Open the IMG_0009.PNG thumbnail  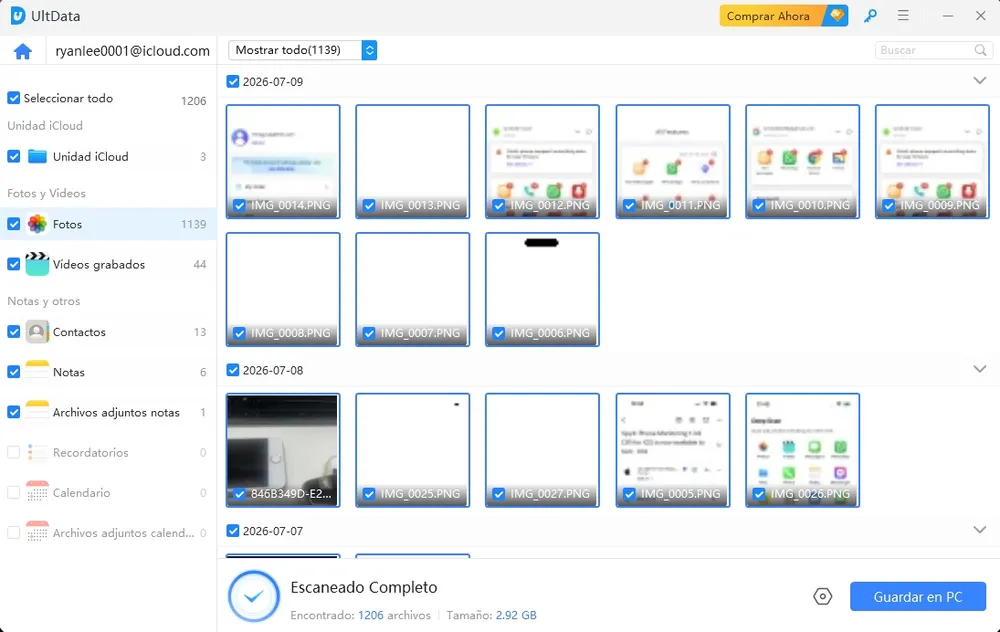click(x=932, y=161)
